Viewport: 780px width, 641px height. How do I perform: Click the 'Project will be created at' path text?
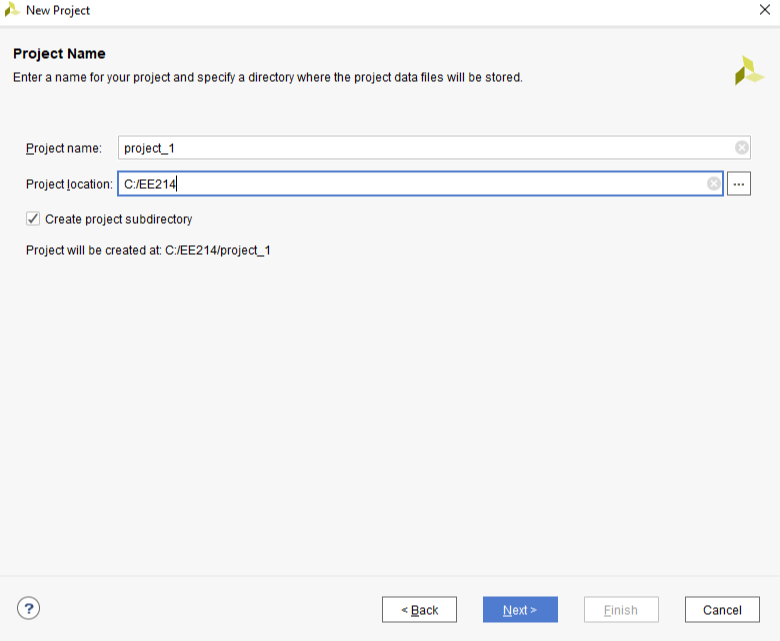[x=148, y=250]
